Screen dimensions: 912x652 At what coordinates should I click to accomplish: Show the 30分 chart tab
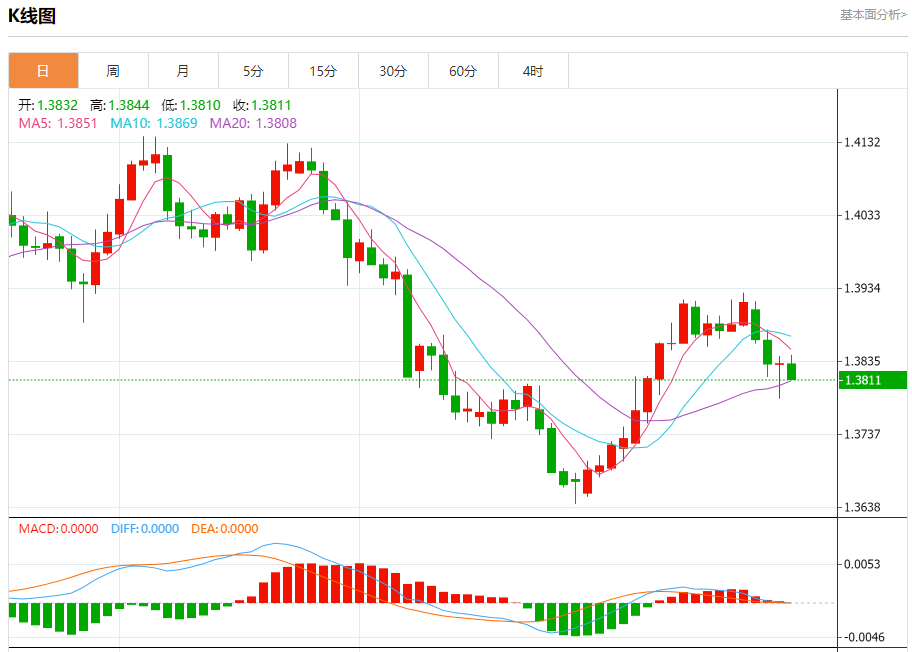click(x=393, y=71)
